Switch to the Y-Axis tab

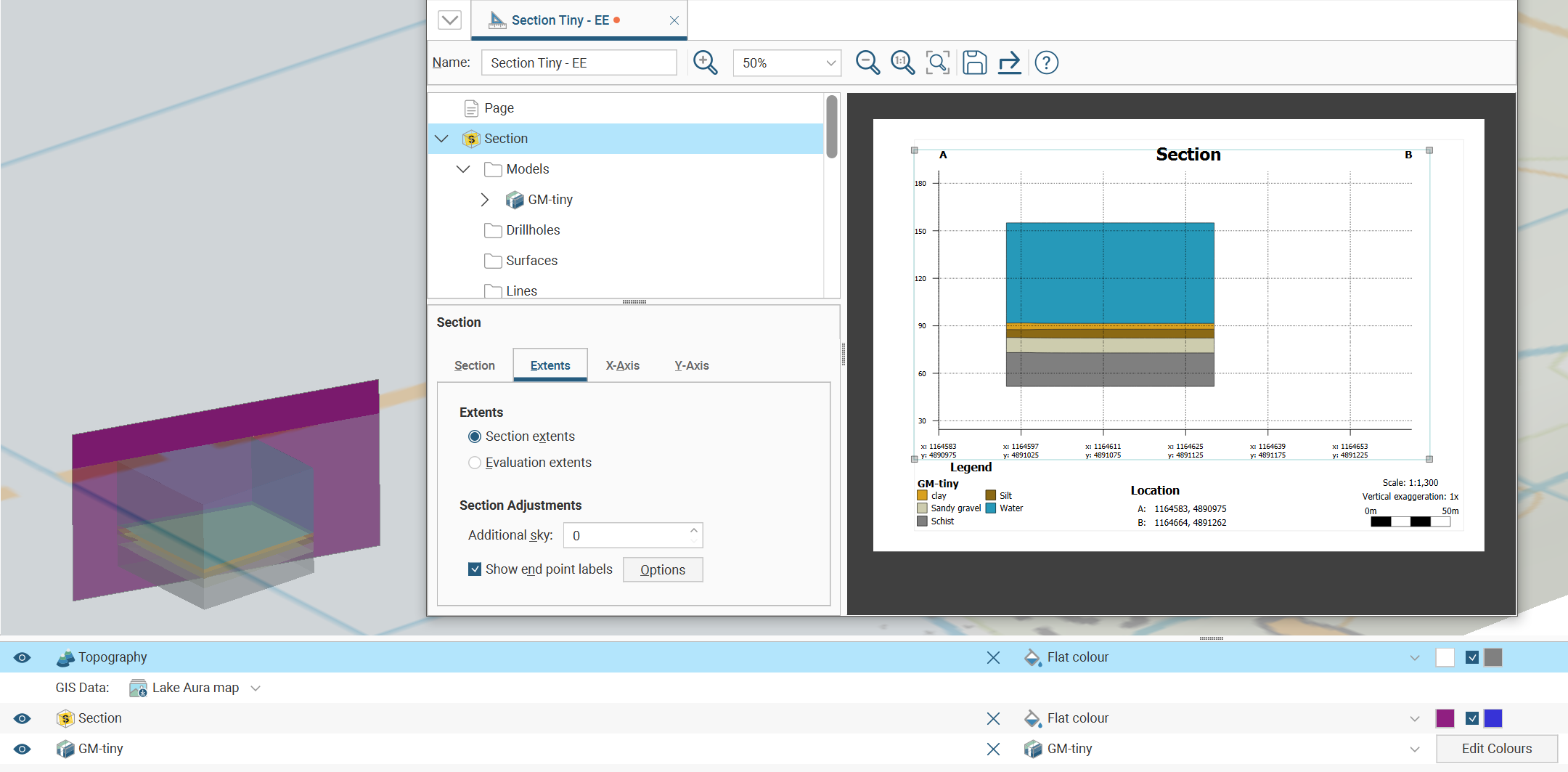click(x=691, y=365)
